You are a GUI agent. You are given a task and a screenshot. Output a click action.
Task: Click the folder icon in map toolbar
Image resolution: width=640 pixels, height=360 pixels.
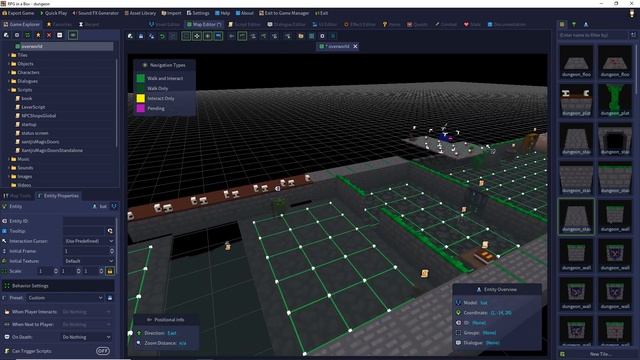click(x=301, y=36)
